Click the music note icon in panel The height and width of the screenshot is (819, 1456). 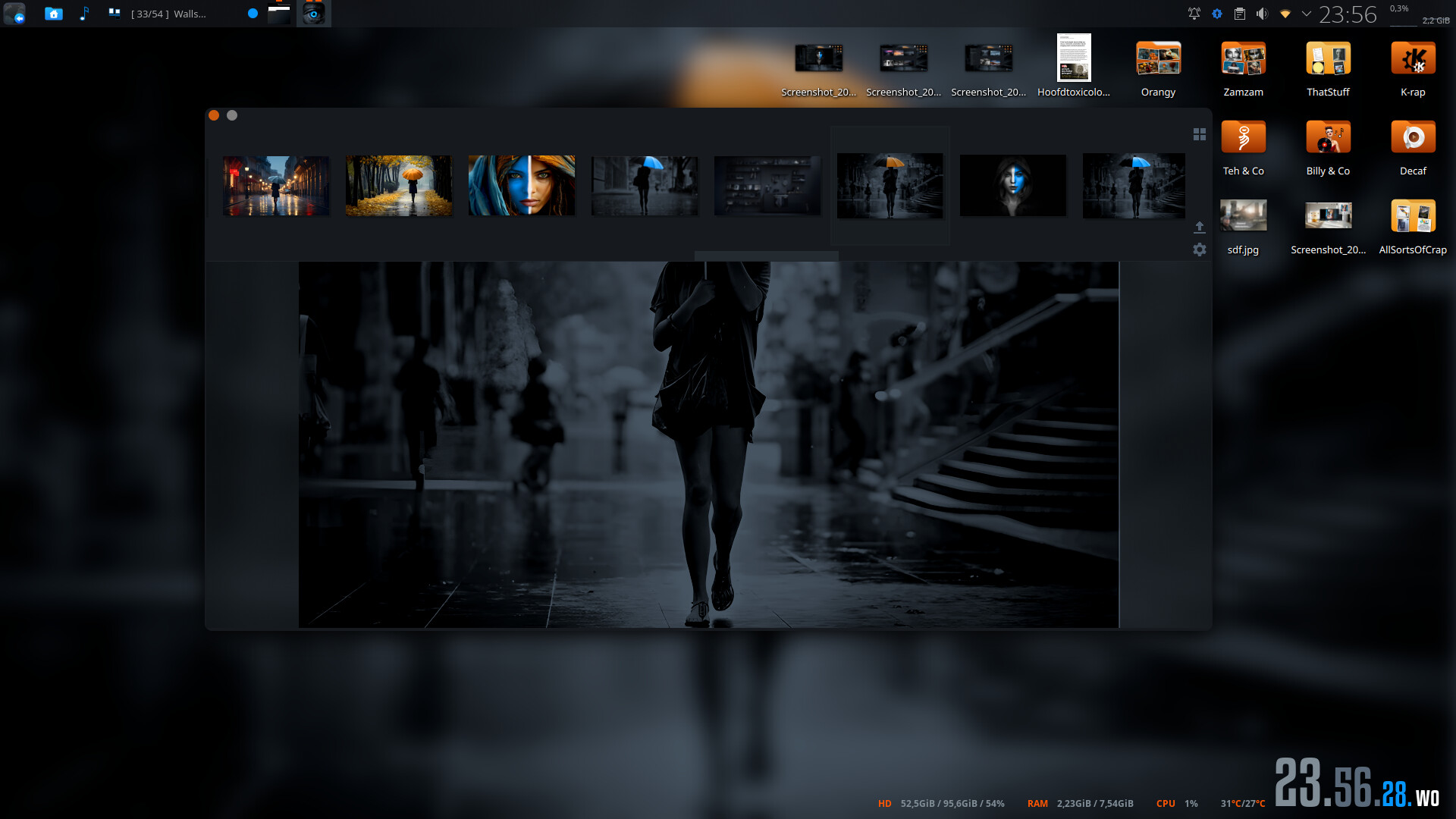[84, 14]
